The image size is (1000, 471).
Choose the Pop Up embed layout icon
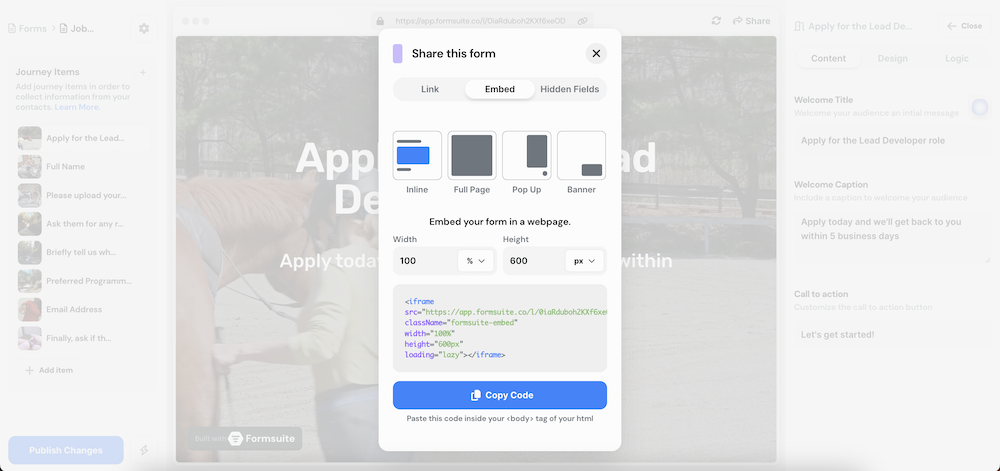(x=526, y=155)
